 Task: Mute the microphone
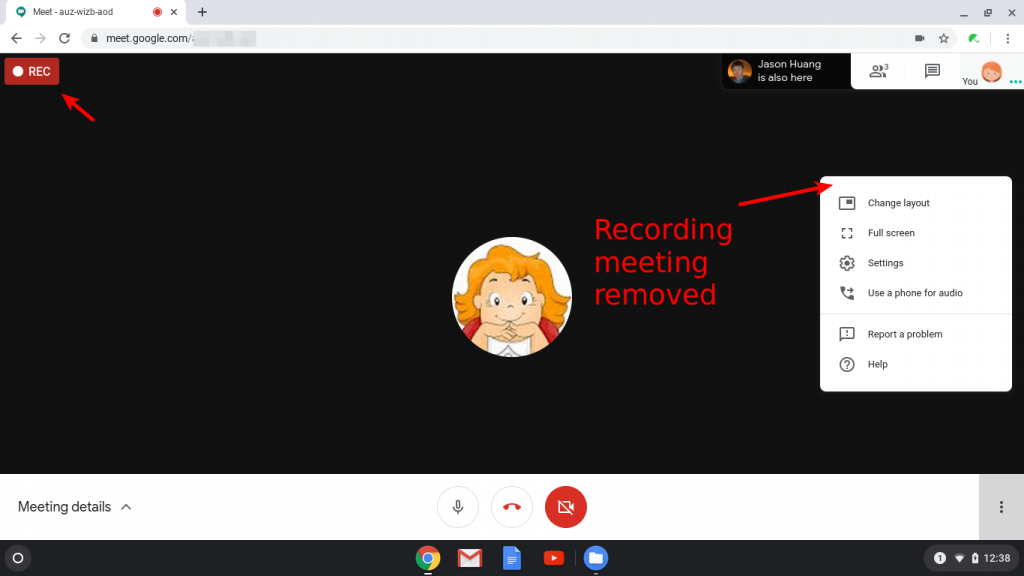458,507
